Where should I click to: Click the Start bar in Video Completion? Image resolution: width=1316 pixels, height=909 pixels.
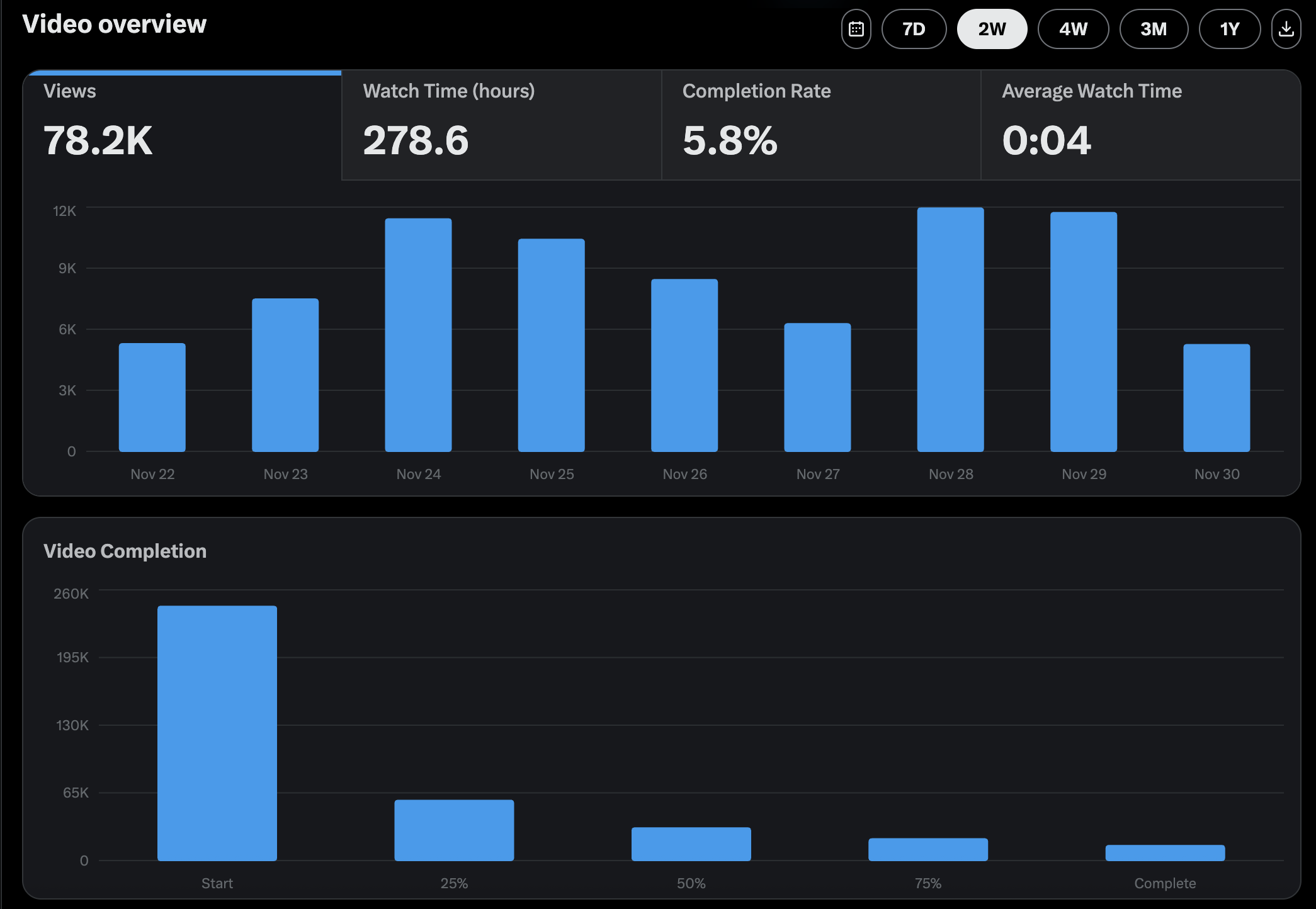click(x=217, y=733)
